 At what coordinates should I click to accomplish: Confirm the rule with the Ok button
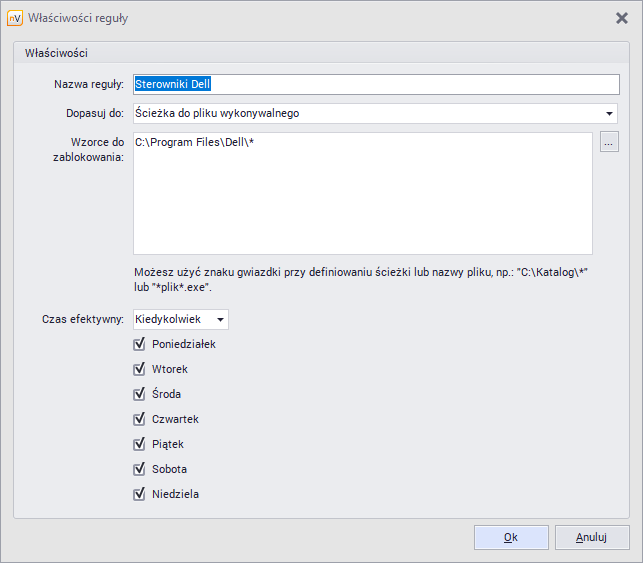(x=511, y=537)
